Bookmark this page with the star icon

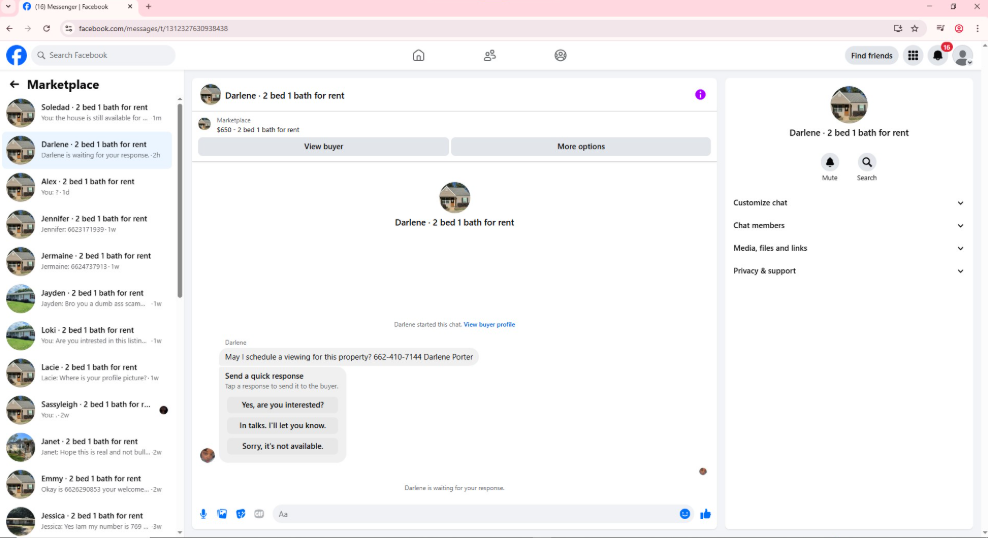pos(914,28)
